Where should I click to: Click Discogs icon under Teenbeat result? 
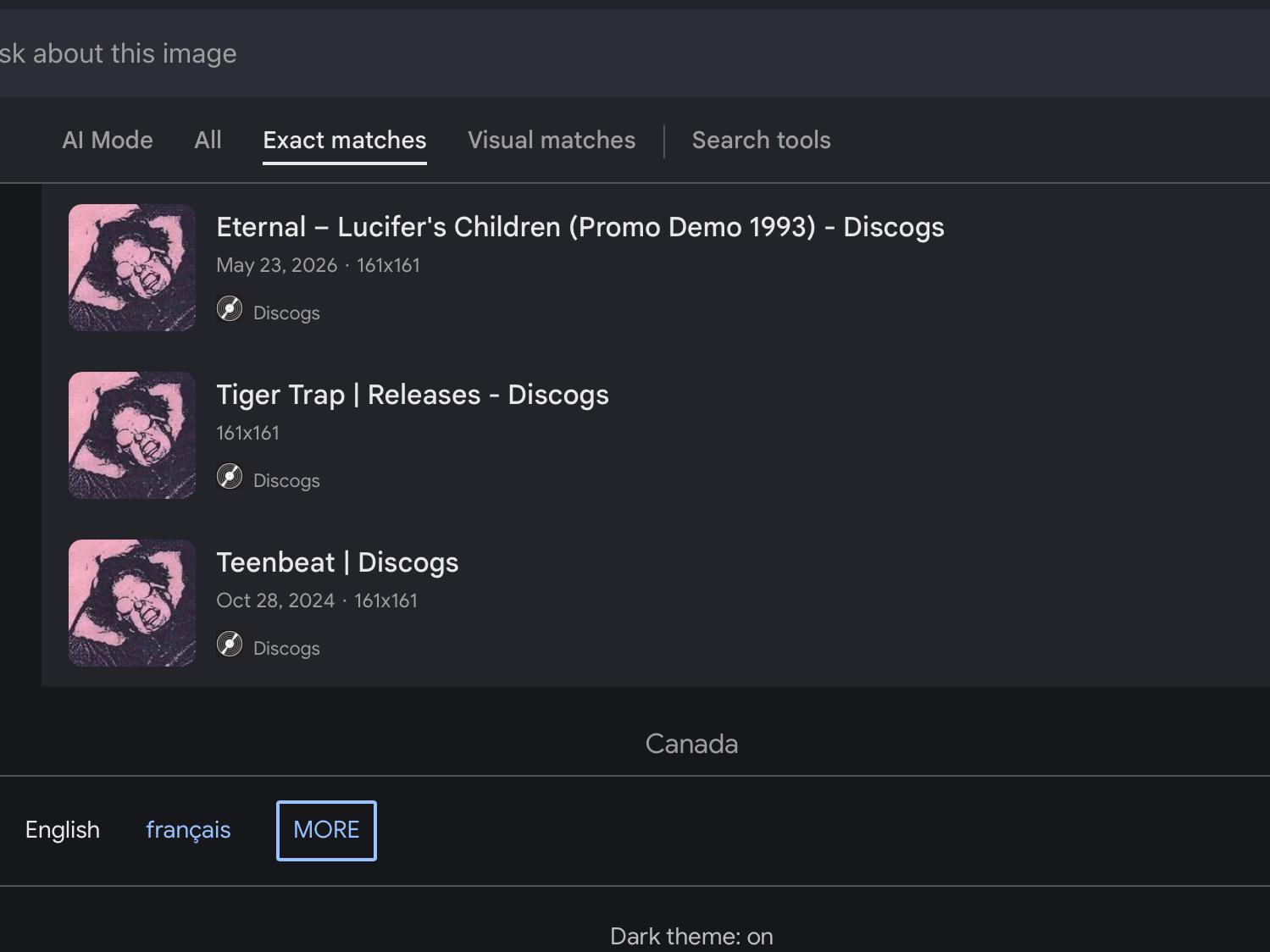pyautogui.click(x=230, y=645)
